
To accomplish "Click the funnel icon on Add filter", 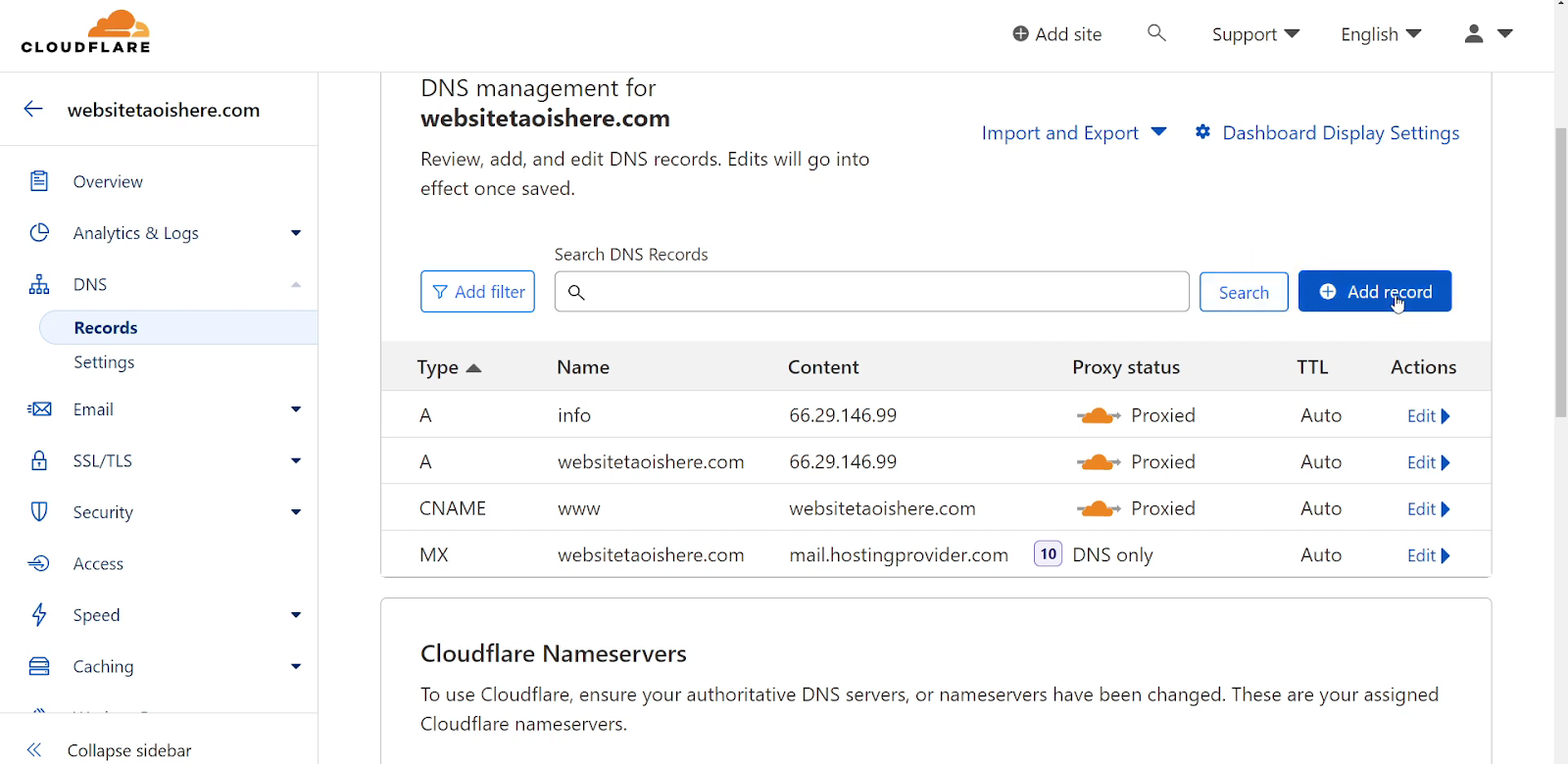I will coord(440,292).
